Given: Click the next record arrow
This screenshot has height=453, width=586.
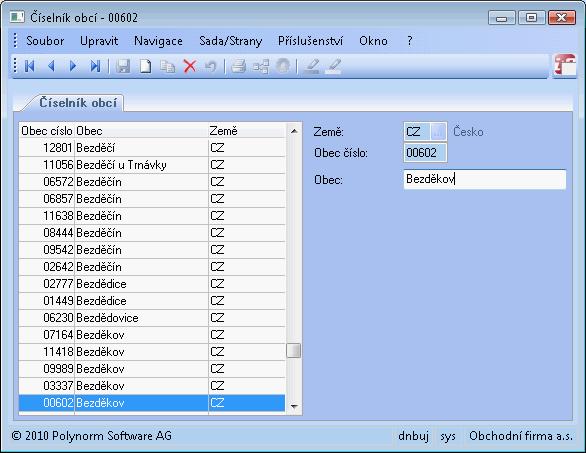Looking at the screenshot, I should [73, 66].
